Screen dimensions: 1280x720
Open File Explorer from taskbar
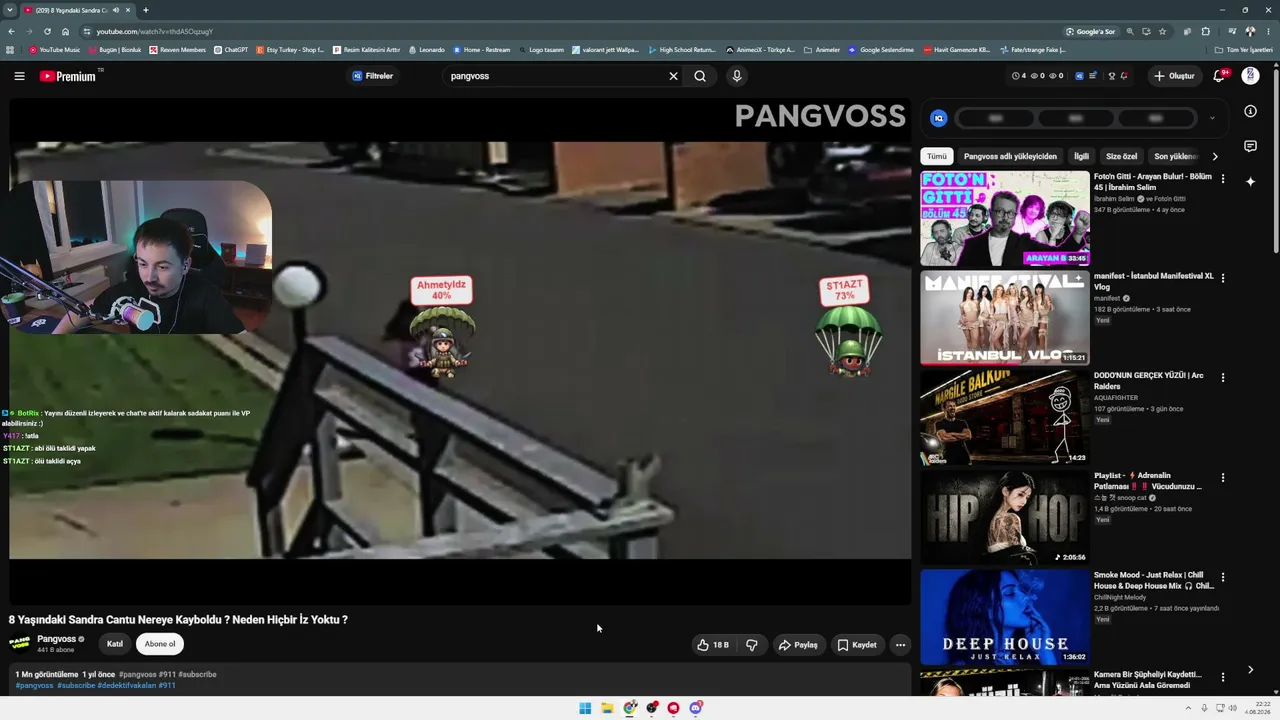coord(607,708)
